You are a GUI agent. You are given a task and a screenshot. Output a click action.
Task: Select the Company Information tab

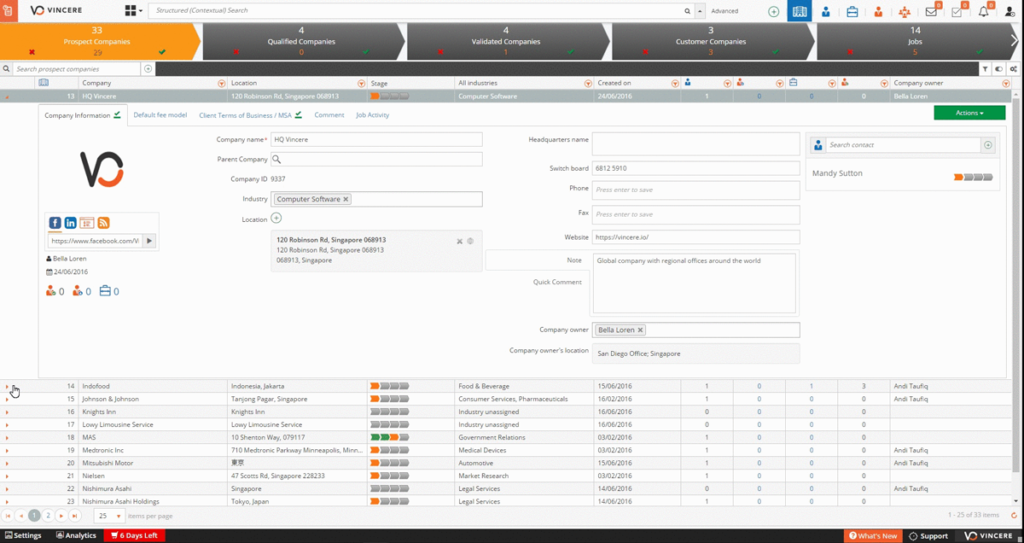pos(82,116)
